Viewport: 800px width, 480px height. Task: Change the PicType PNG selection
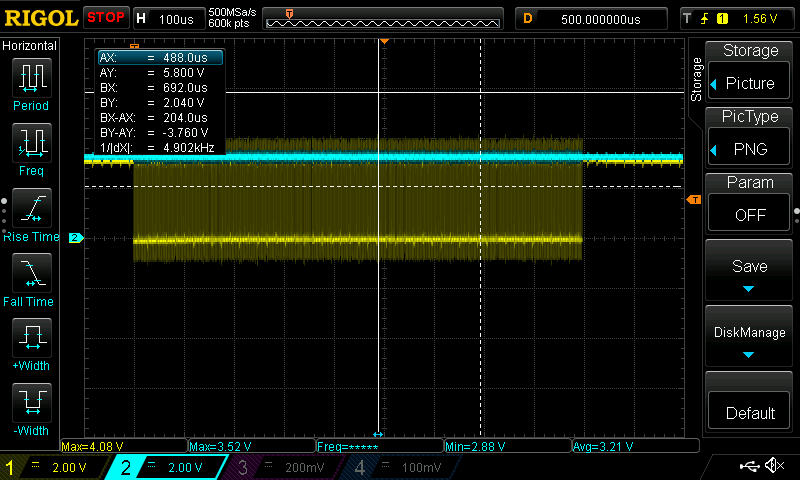pos(750,135)
